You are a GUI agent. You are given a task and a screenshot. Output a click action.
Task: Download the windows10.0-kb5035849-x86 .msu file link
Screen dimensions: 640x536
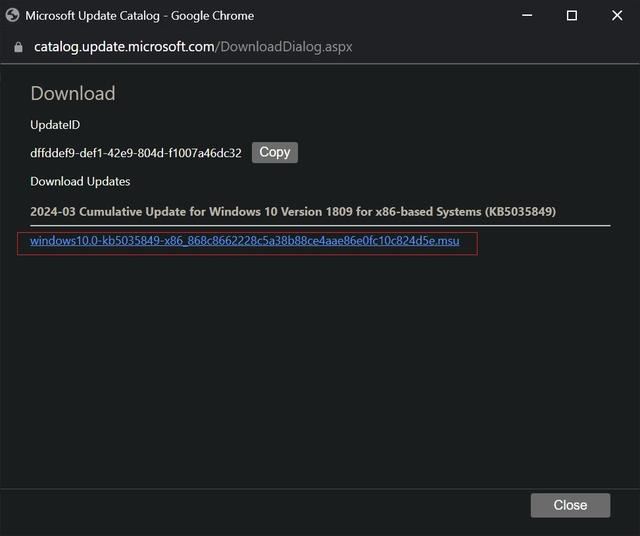pos(244,241)
